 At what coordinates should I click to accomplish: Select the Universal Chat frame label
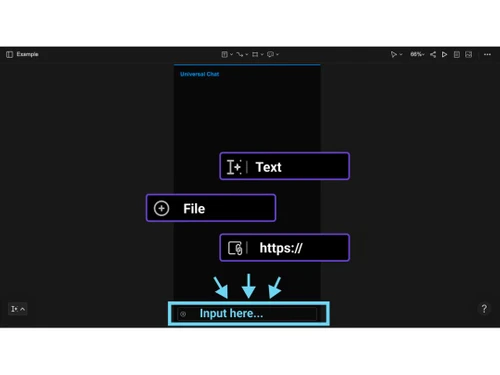click(200, 74)
